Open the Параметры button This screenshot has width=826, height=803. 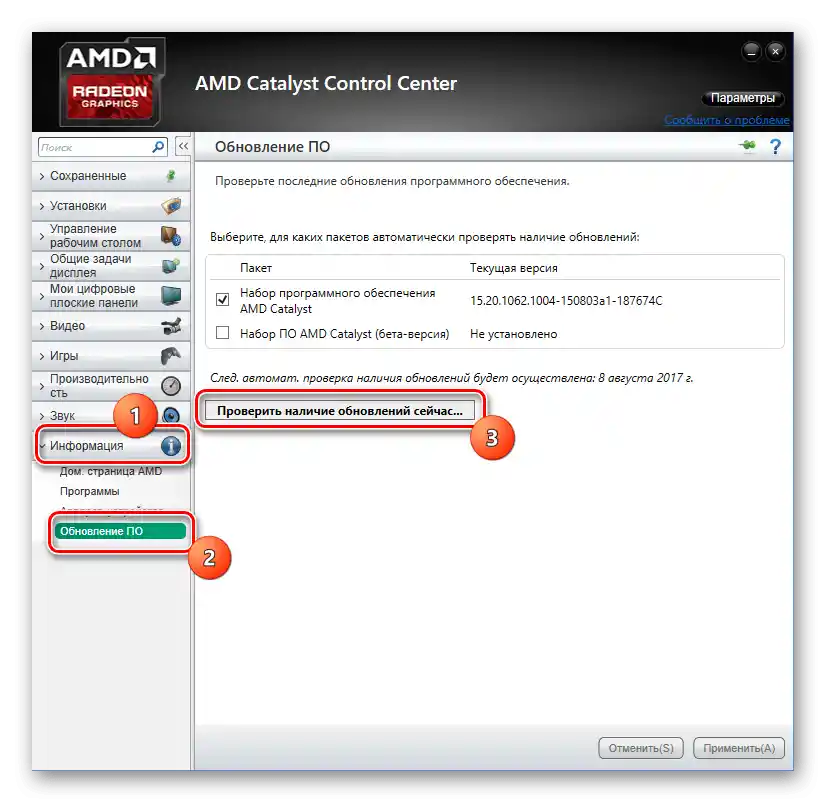(743, 98)
